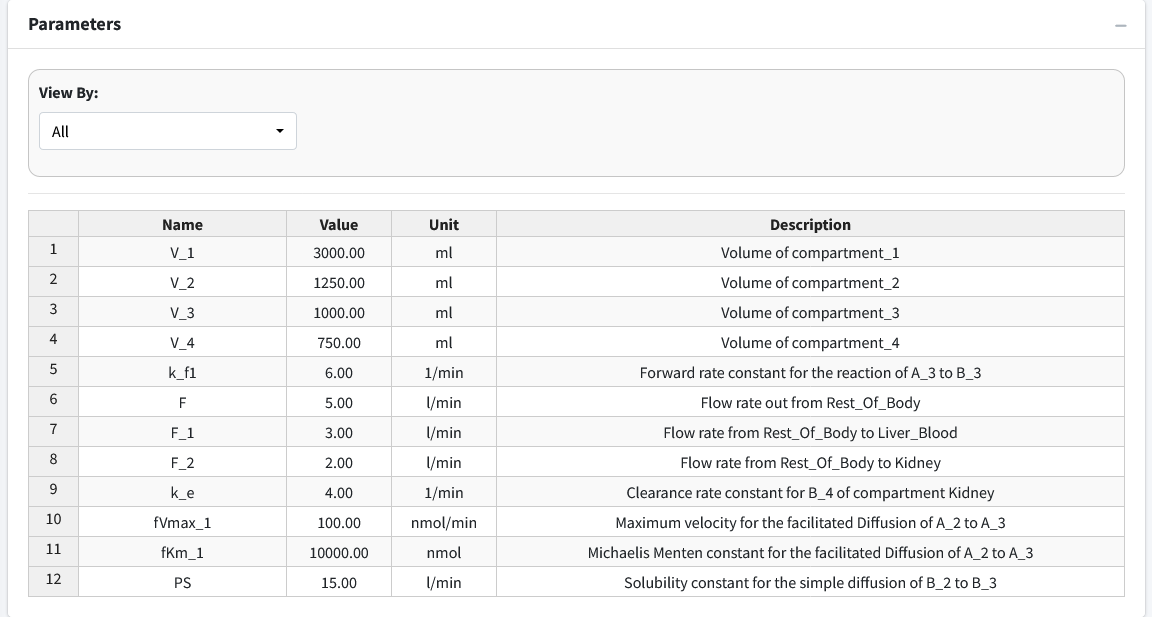Click the Clearance rate constant description
This screenshot has height=617, width=1152.
pyautogui.click(x=810, y=492)
